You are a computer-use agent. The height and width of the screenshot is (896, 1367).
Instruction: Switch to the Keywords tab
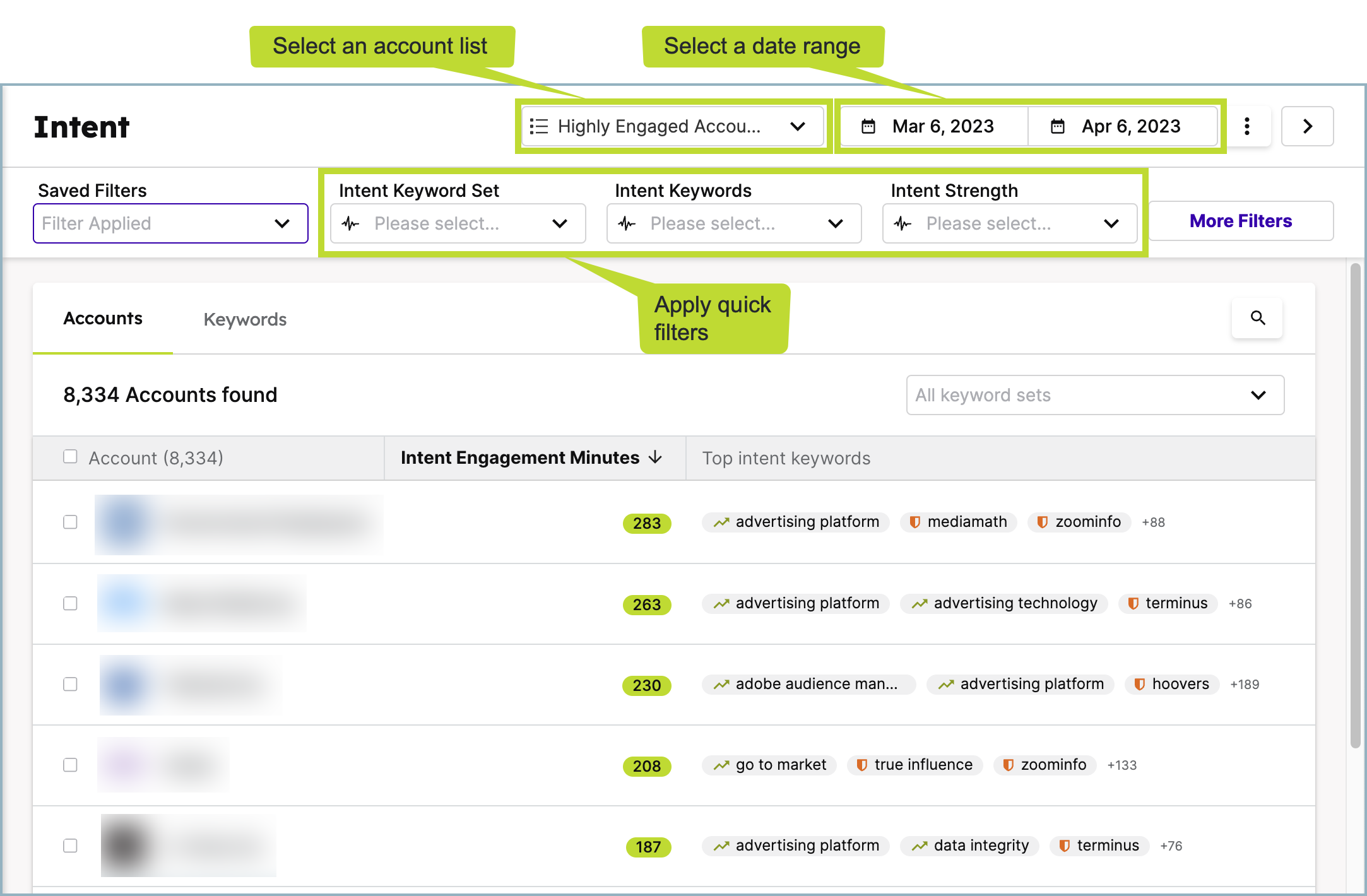(245, 319)
